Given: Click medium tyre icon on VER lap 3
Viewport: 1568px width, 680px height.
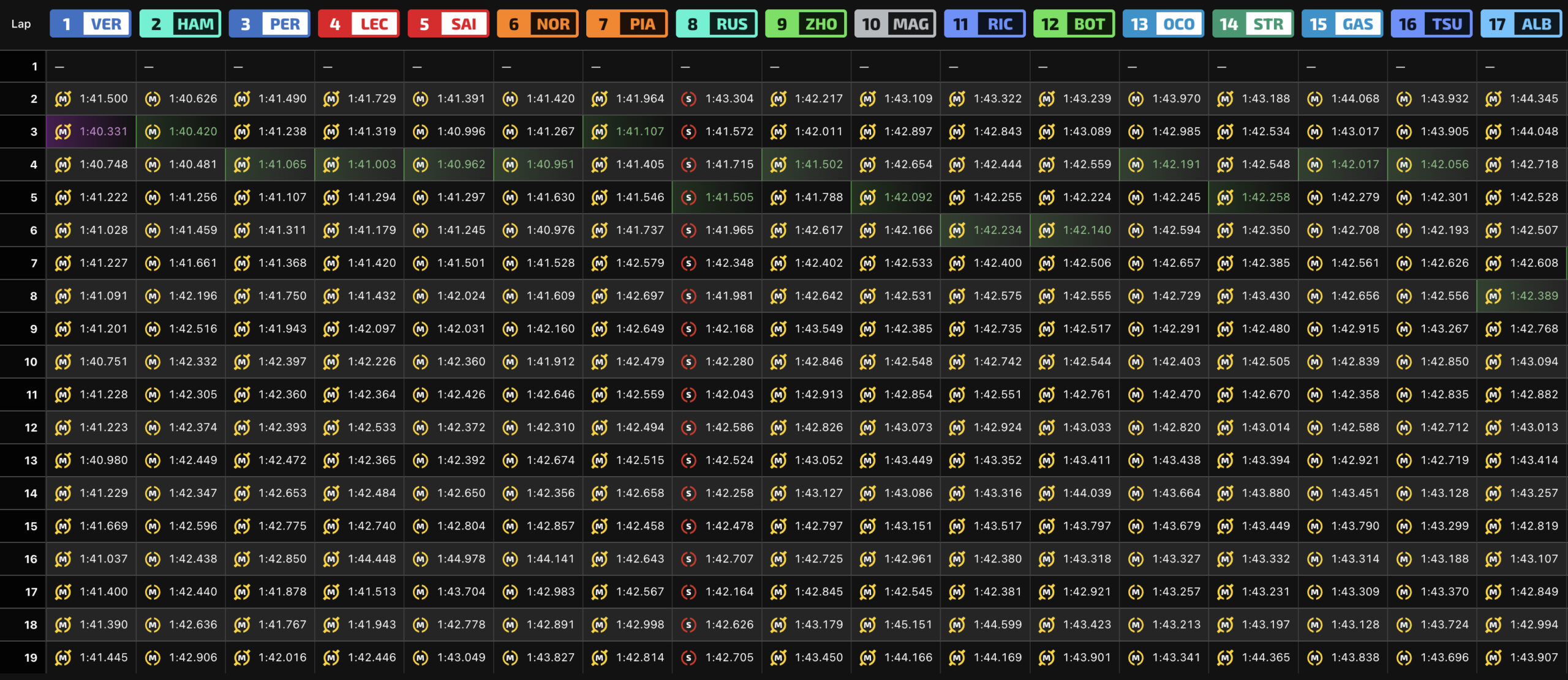Looking at the screenshot, I should 62,132.
